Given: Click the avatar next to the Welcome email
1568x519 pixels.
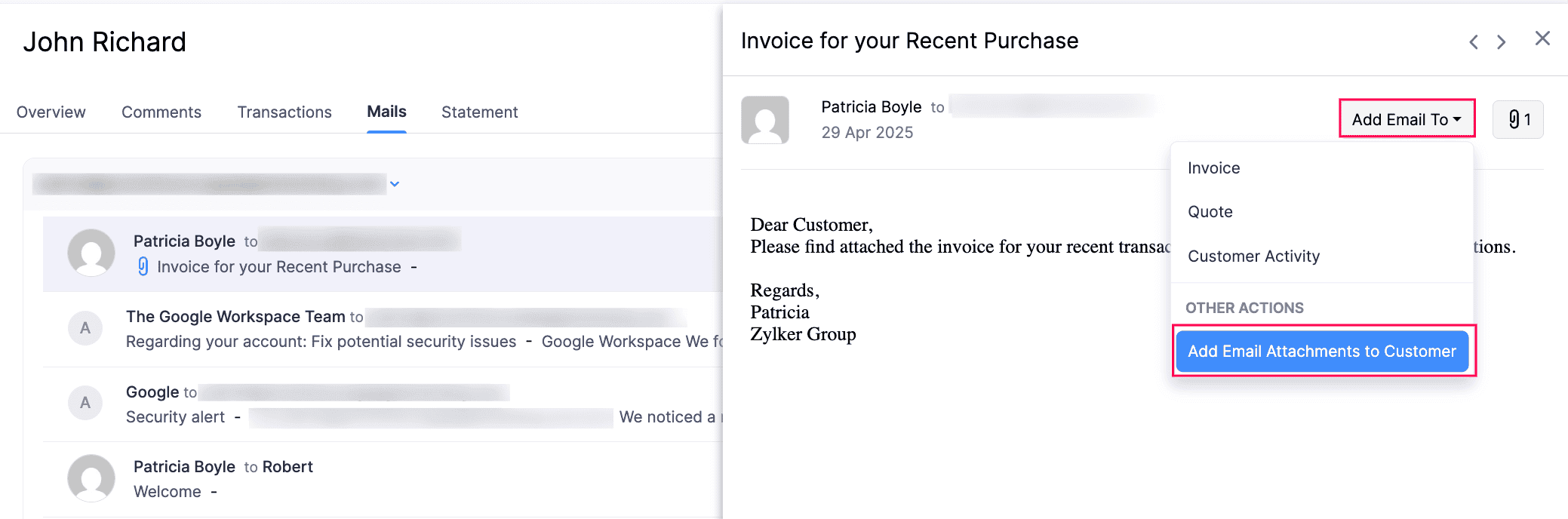Looking at the screenshot, I should 91,478.
